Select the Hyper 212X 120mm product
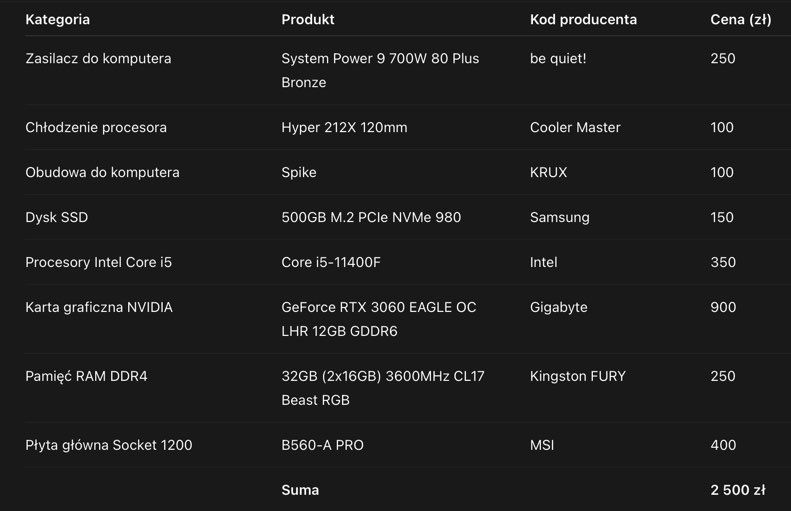Screen dimensions: 791x511 point(344,128)
